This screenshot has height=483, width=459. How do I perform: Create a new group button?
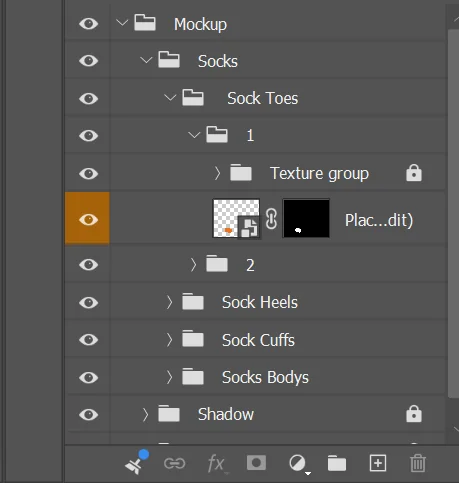pos(337,463)
